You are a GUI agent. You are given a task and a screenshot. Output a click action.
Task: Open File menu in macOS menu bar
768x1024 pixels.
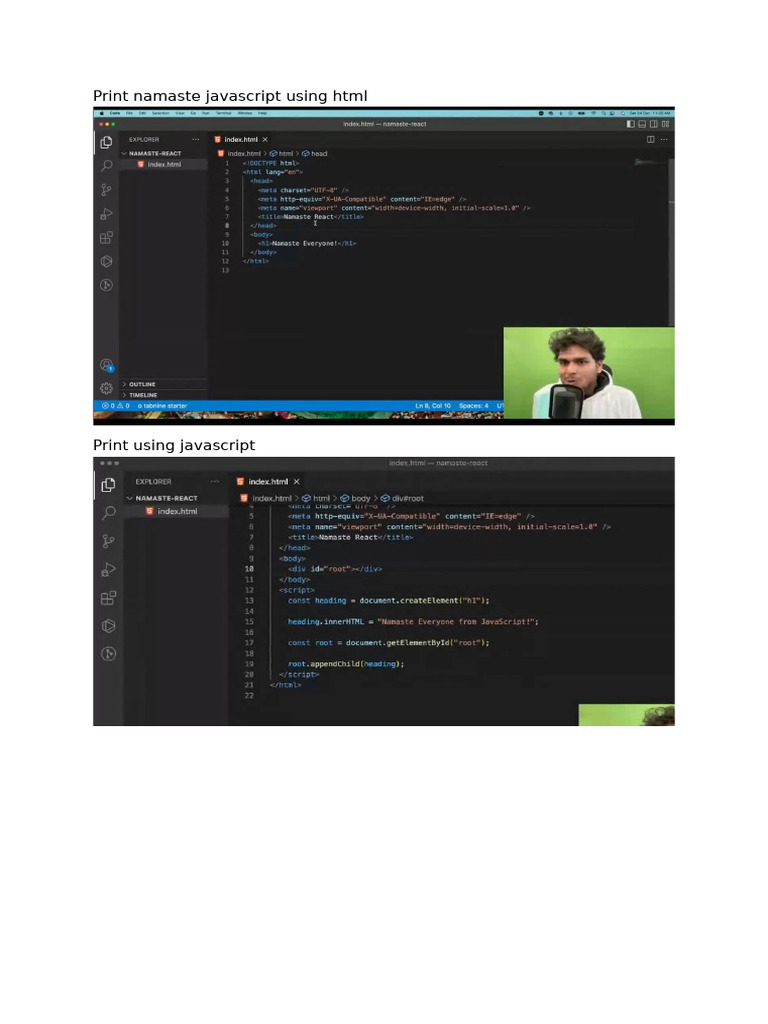click(129, 113)
